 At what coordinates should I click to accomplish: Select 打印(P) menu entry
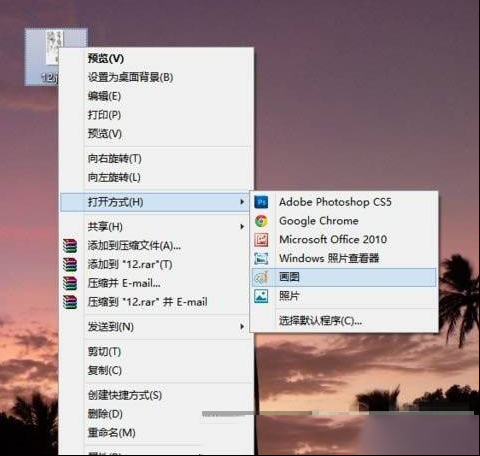(104, 115)
